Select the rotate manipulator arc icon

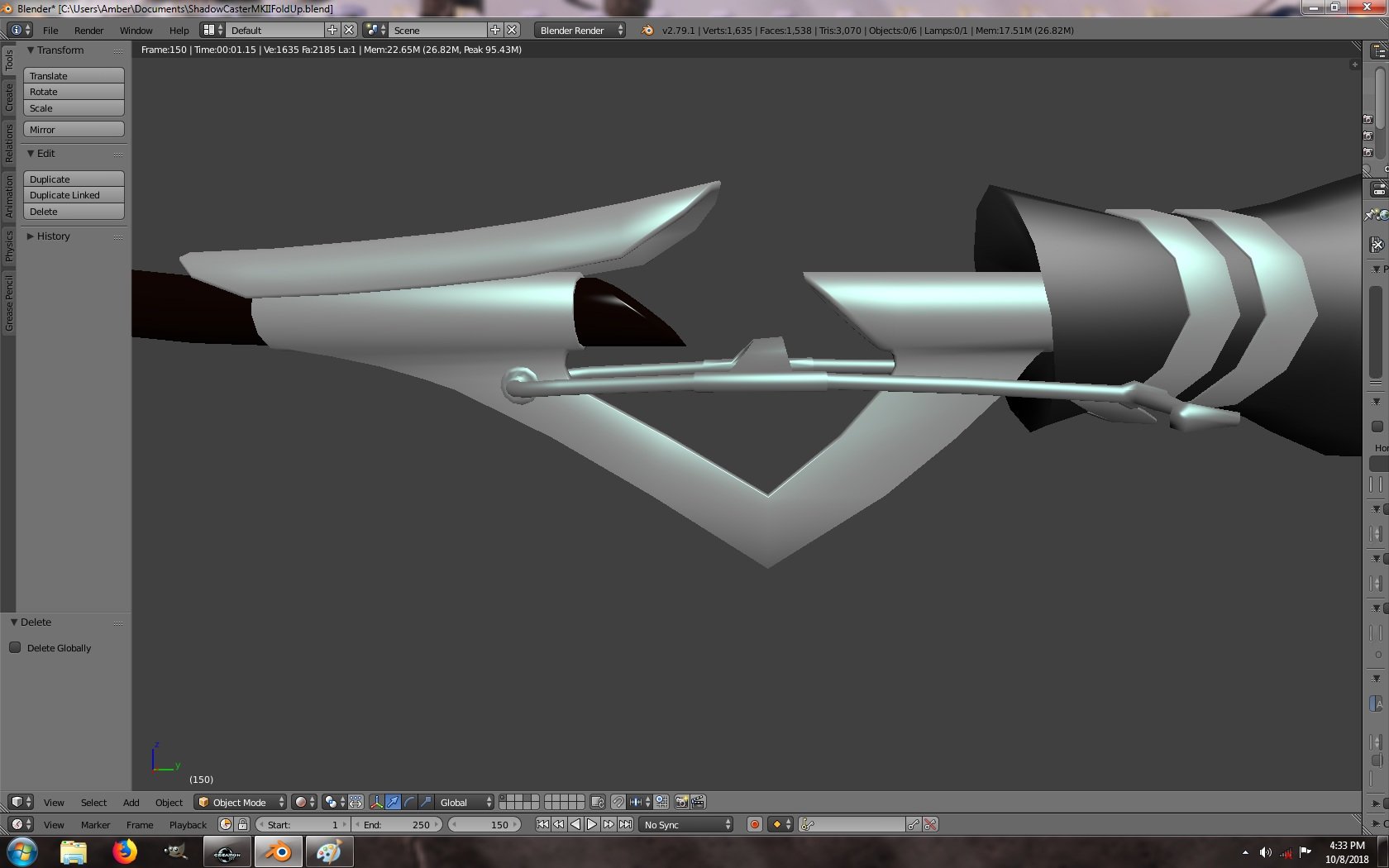[x=409, y=802]
